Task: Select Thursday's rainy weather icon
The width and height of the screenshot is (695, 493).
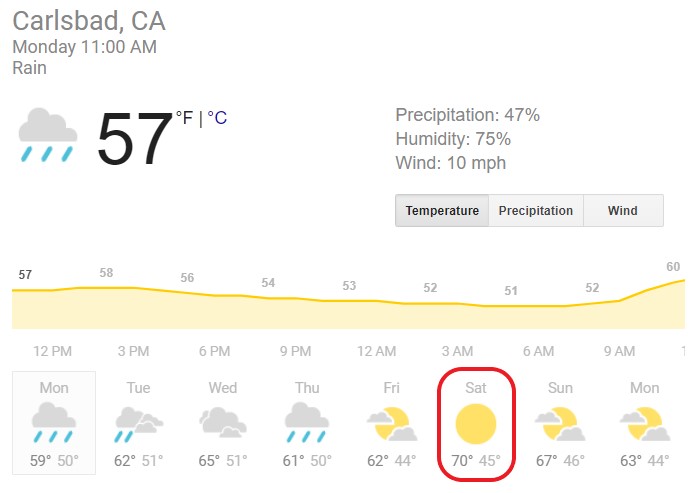Action: pyautogui.click(x=307, y=423)
